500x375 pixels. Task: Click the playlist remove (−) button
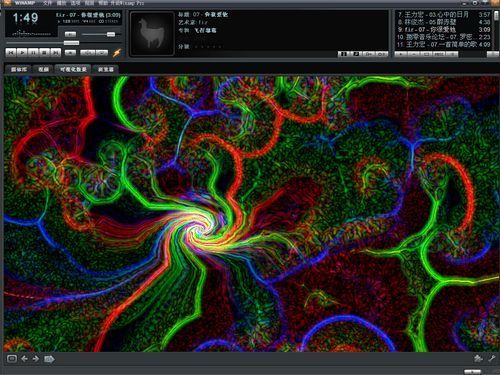pyautogui.click(x=414, y=54)
